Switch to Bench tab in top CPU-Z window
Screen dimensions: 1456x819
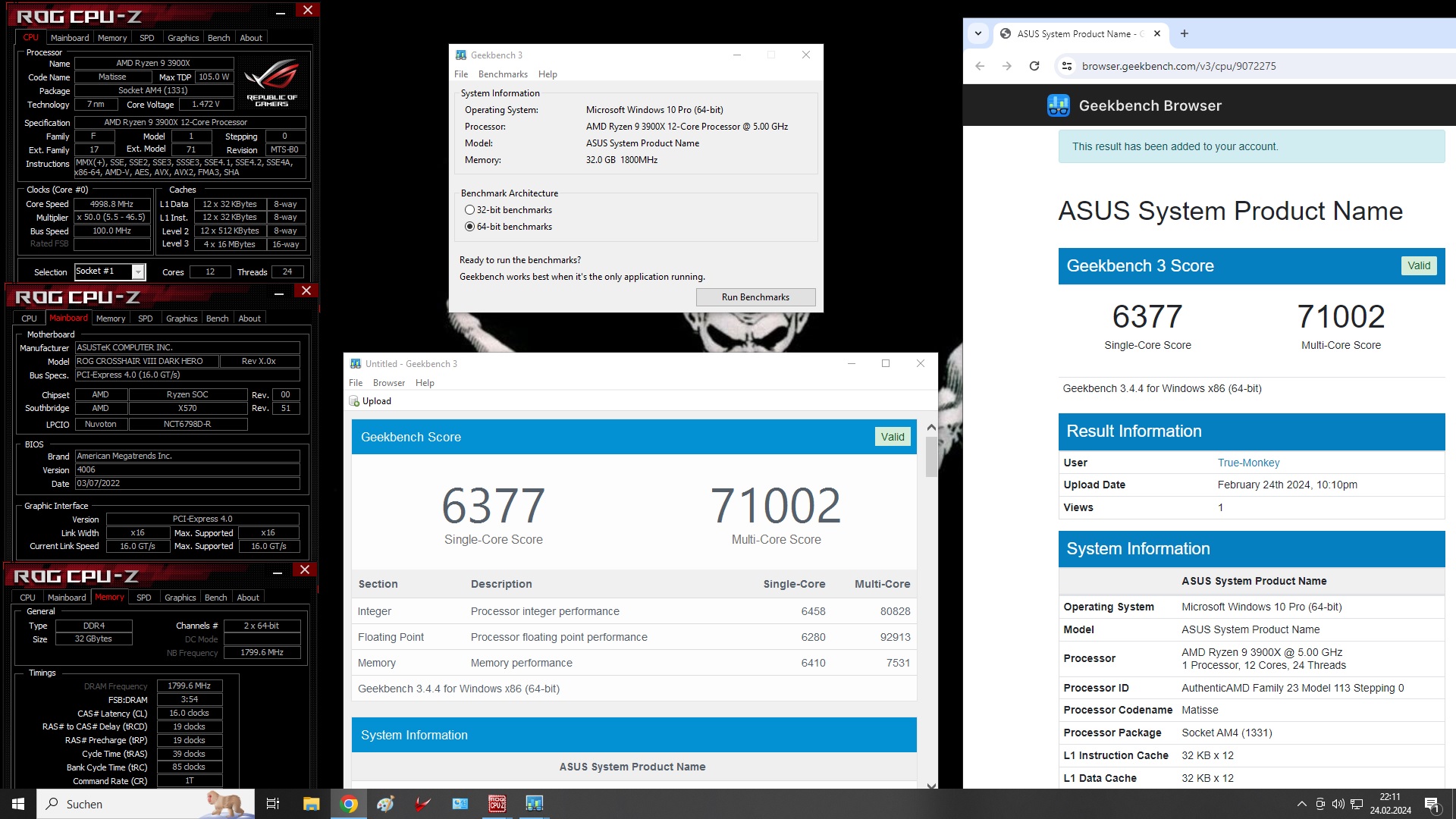click(x=218, y=38)
